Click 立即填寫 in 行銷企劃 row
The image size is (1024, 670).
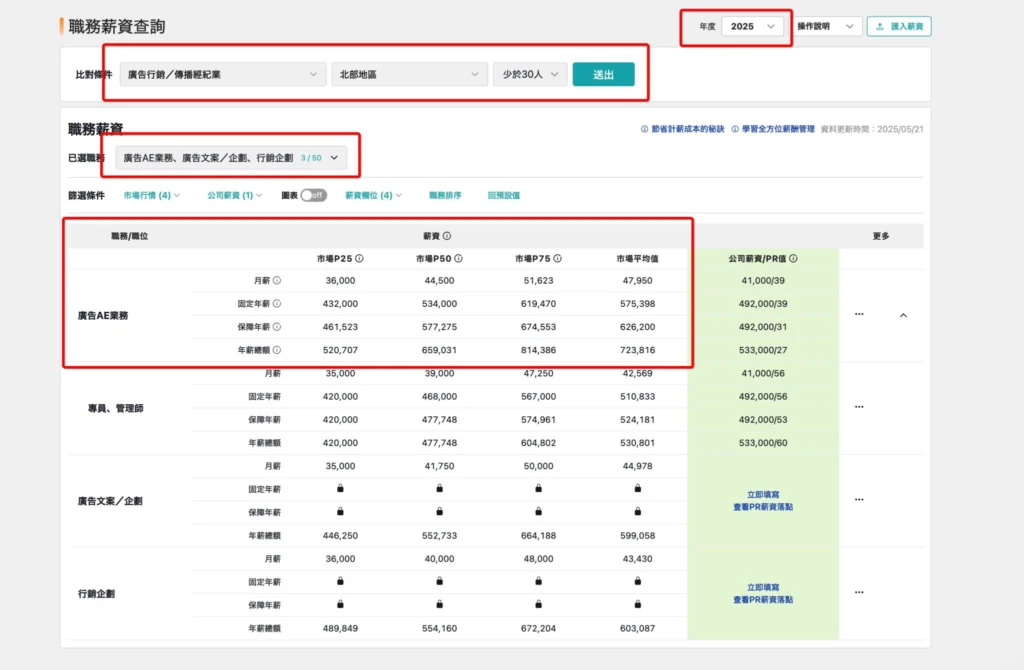pos(763,588)
